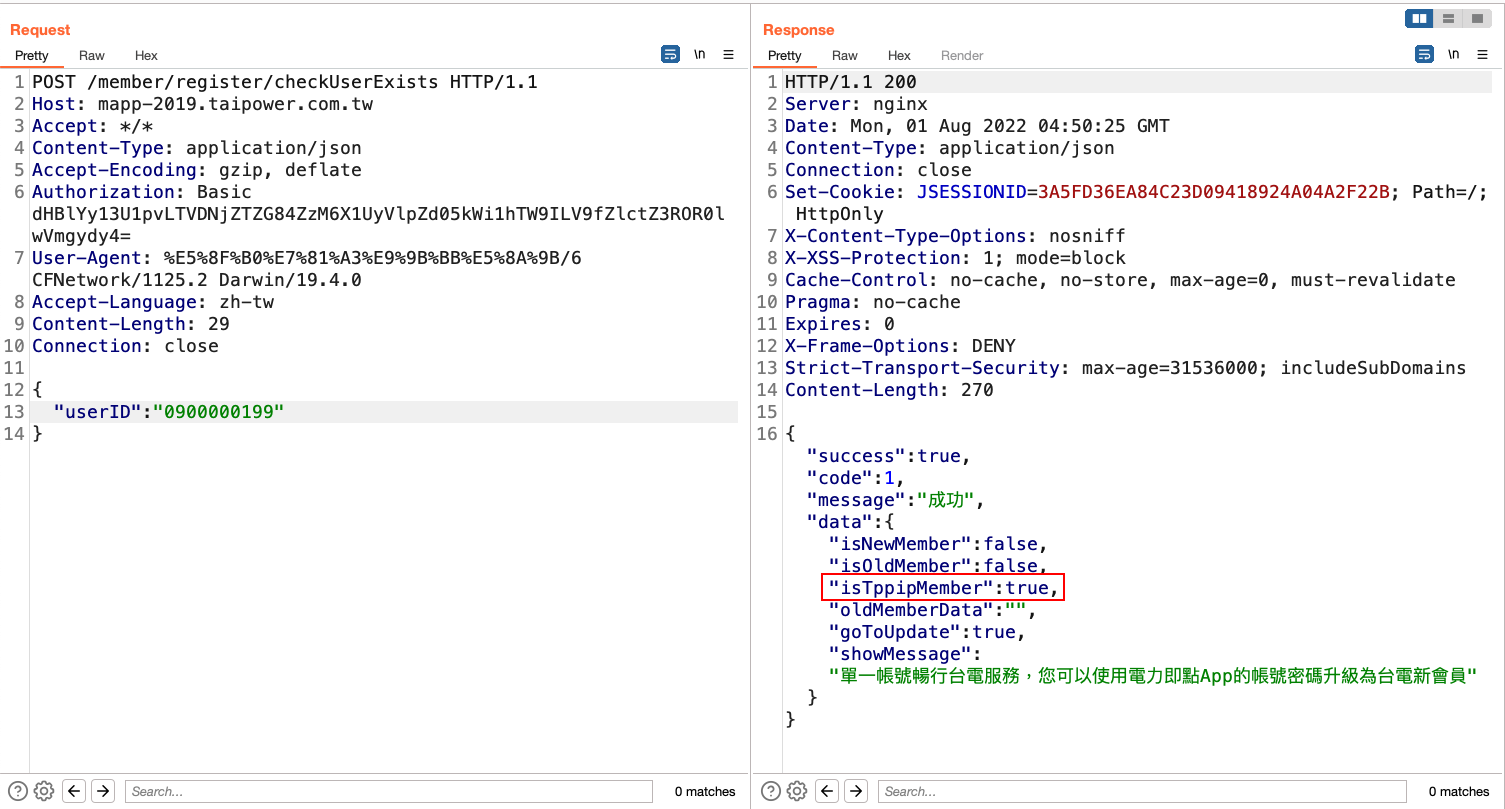Click the X-Frame-Options: DENY line
Image resolution: width=1505 pixels, height=809 pixels.
click(x=900, y=346)
